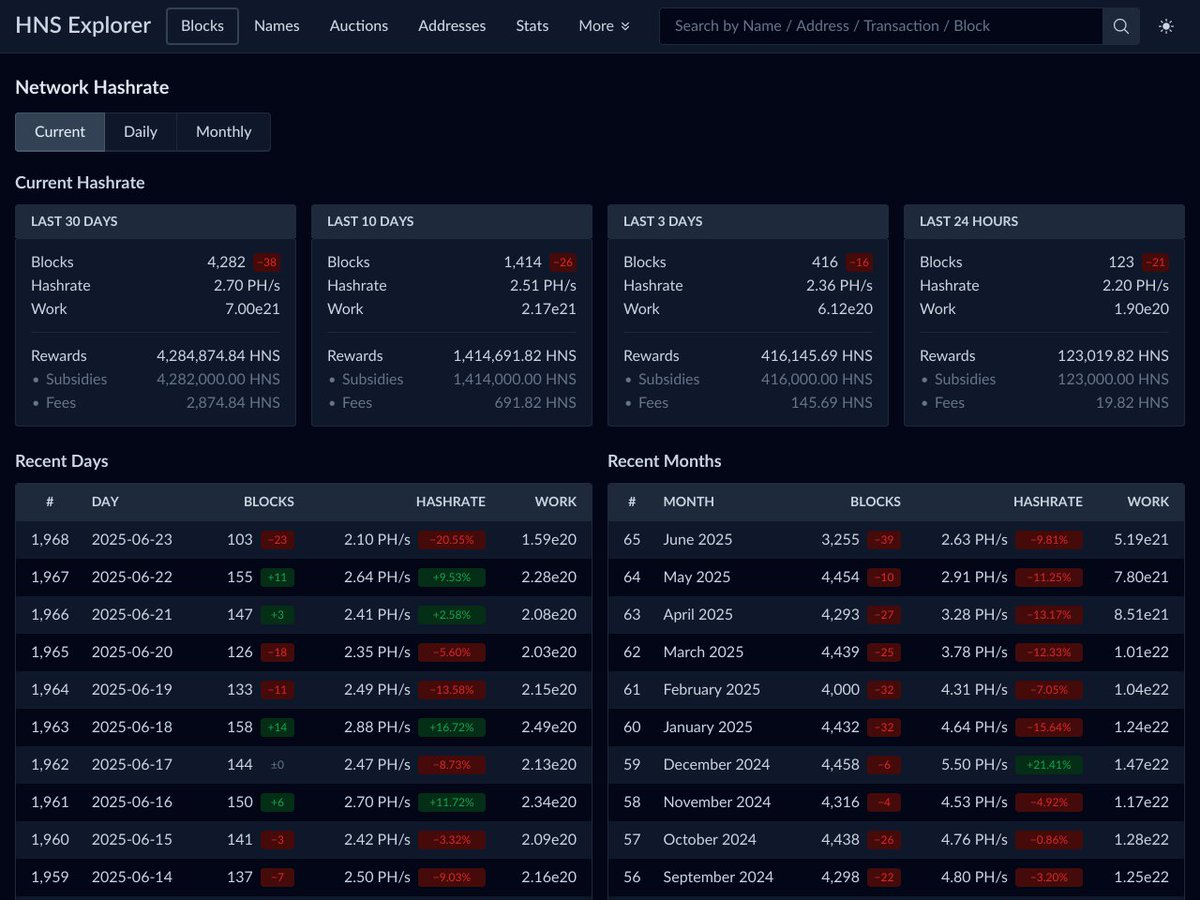Click the LAST 30 DAYS card header
This screenshot has width=1200, height=900.
155,221
